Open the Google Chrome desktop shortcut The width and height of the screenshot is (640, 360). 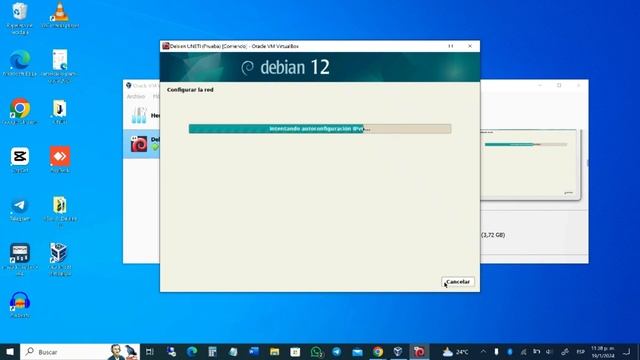click(20, 111)
